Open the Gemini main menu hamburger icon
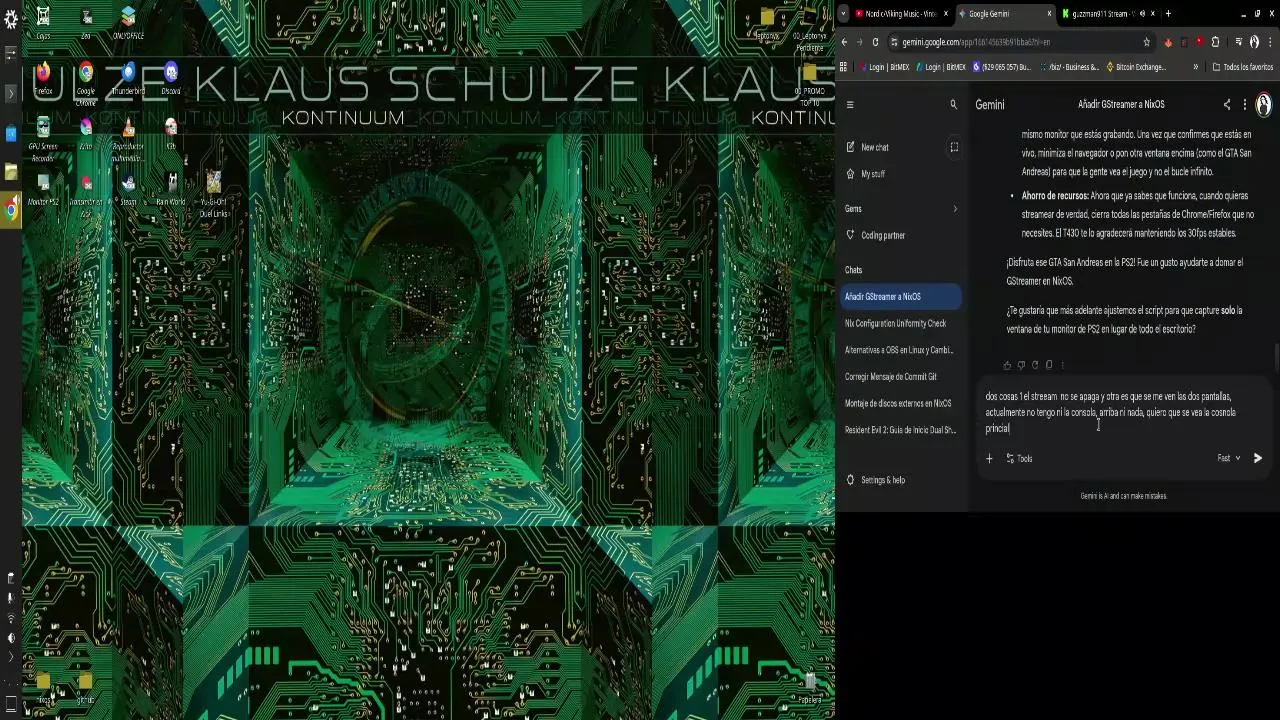1280x720 pixels. (850, 104)
